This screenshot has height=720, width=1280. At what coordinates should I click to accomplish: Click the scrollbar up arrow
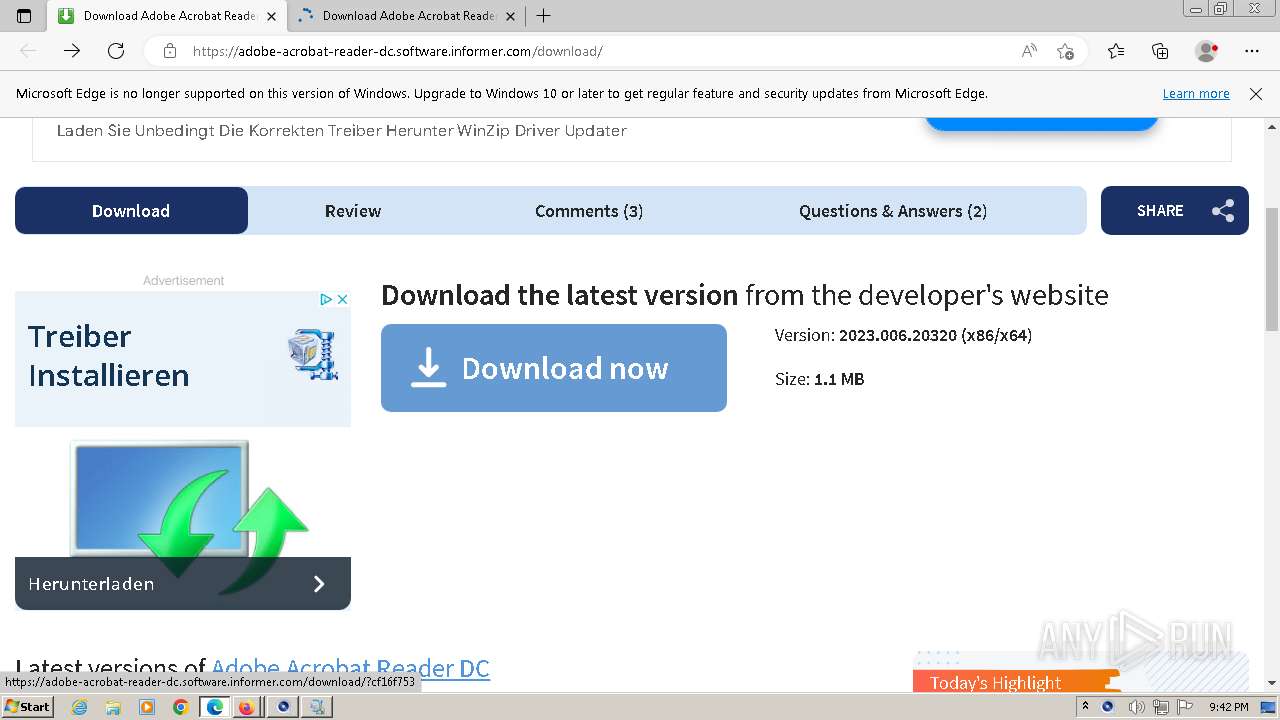pos(1272,127)
